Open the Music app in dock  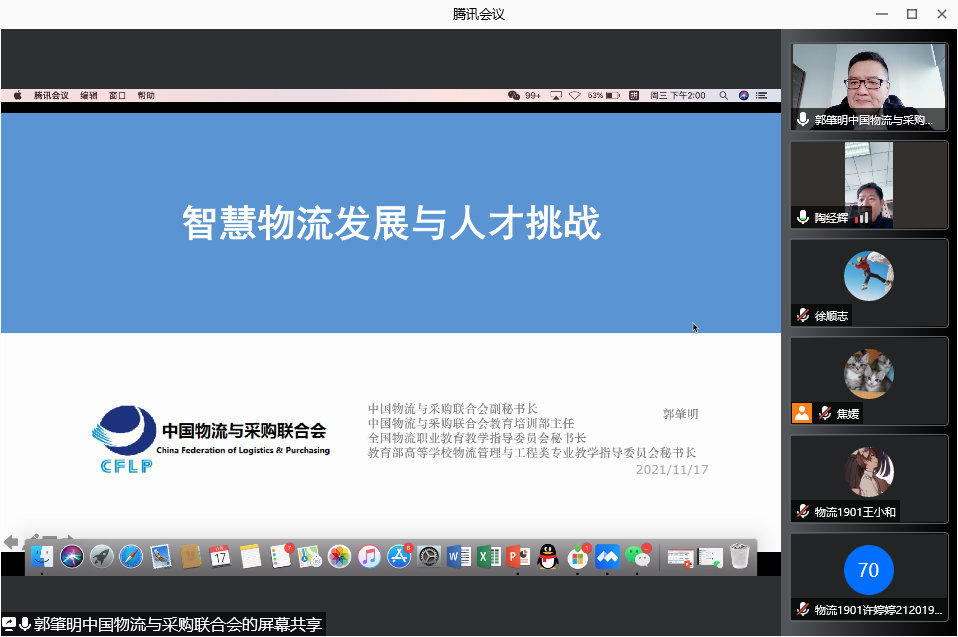coord(369,557)
